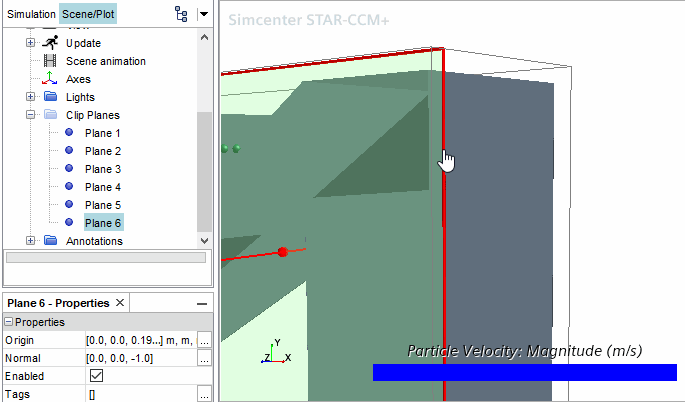This screenshot has width=685, height=402.
Task: Open the Tags editor ellipsis button
Action: pyautogui.click(x=204, y=394)
